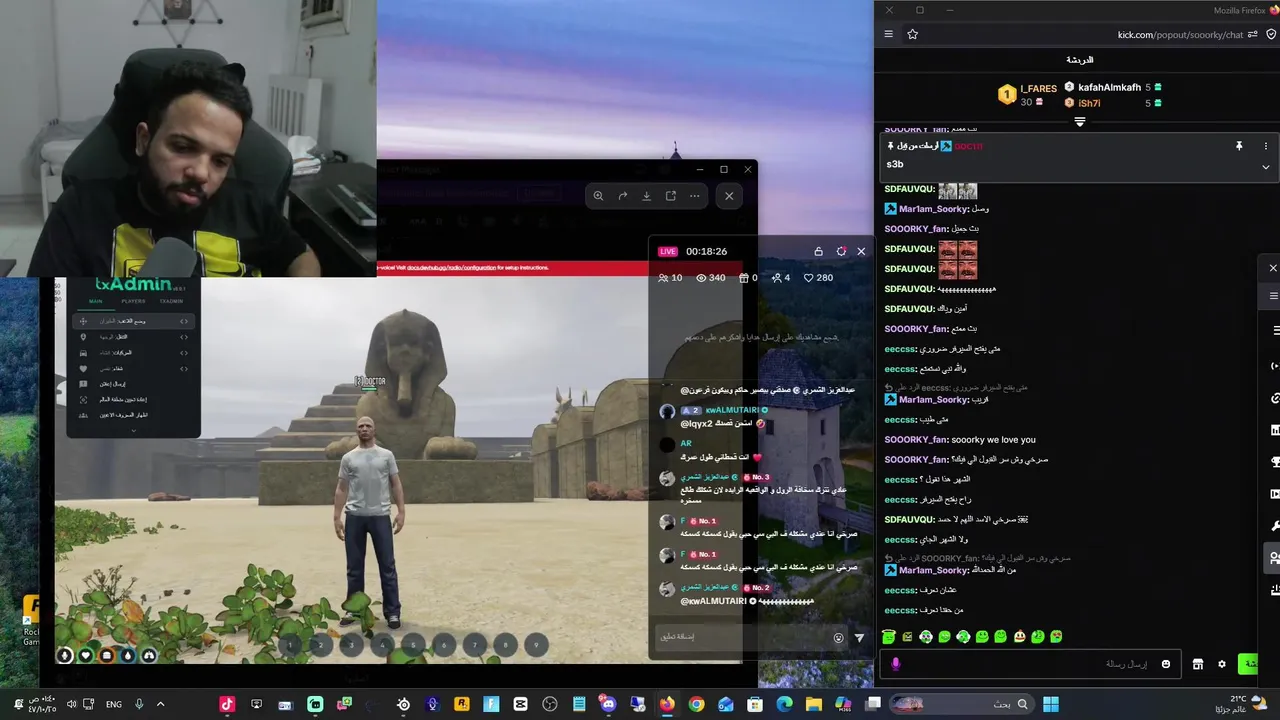Click the Windows Start button
The height and width of the screenshot is (720, 1280).
coord(1051,704)
